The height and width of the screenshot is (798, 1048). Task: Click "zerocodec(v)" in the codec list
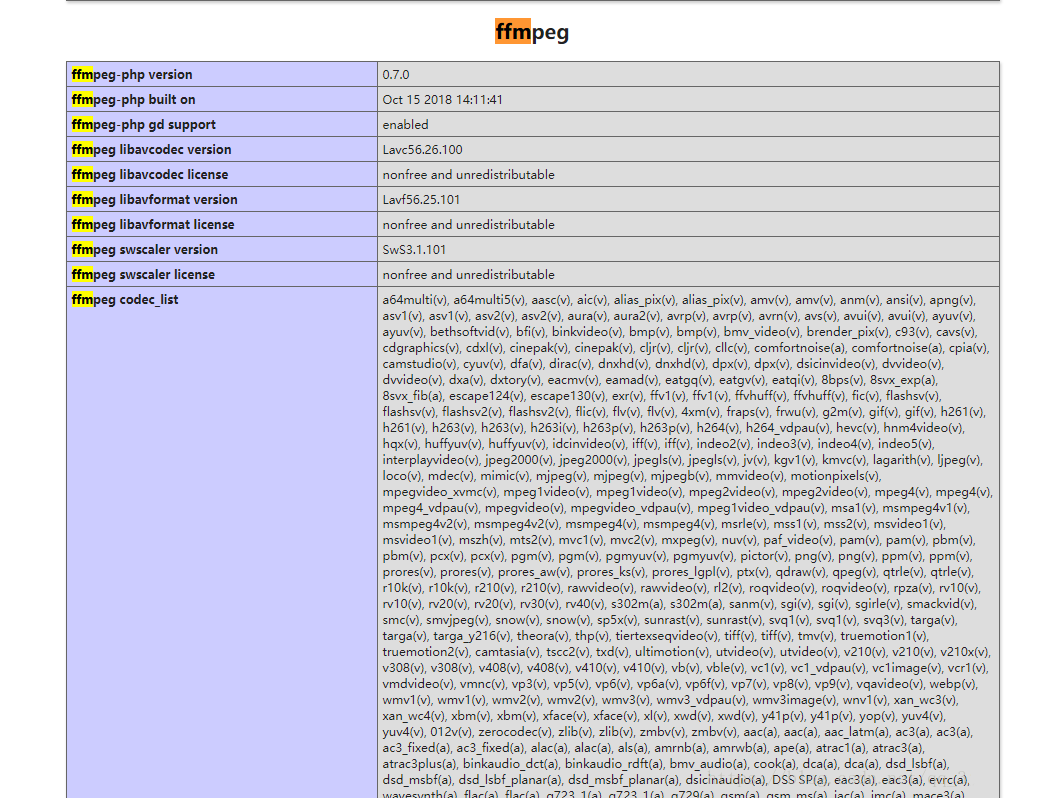coord(515,733)
